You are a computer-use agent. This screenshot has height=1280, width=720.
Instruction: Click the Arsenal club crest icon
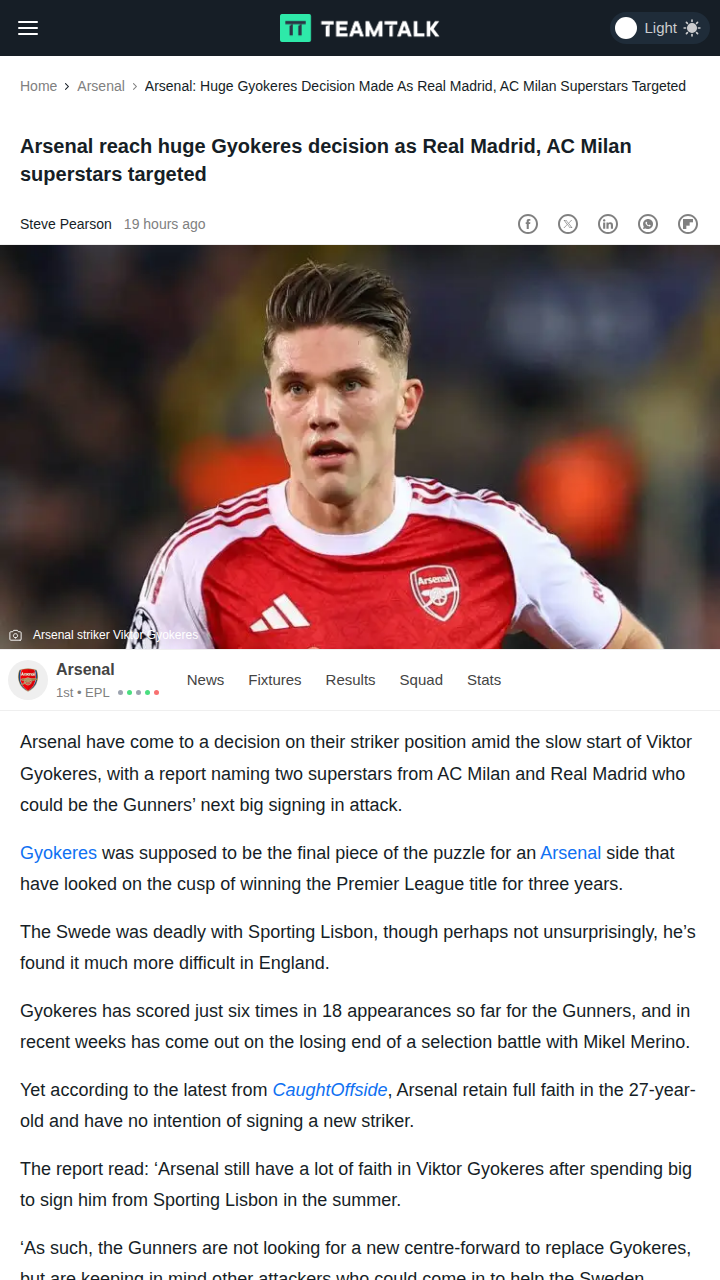28,680
